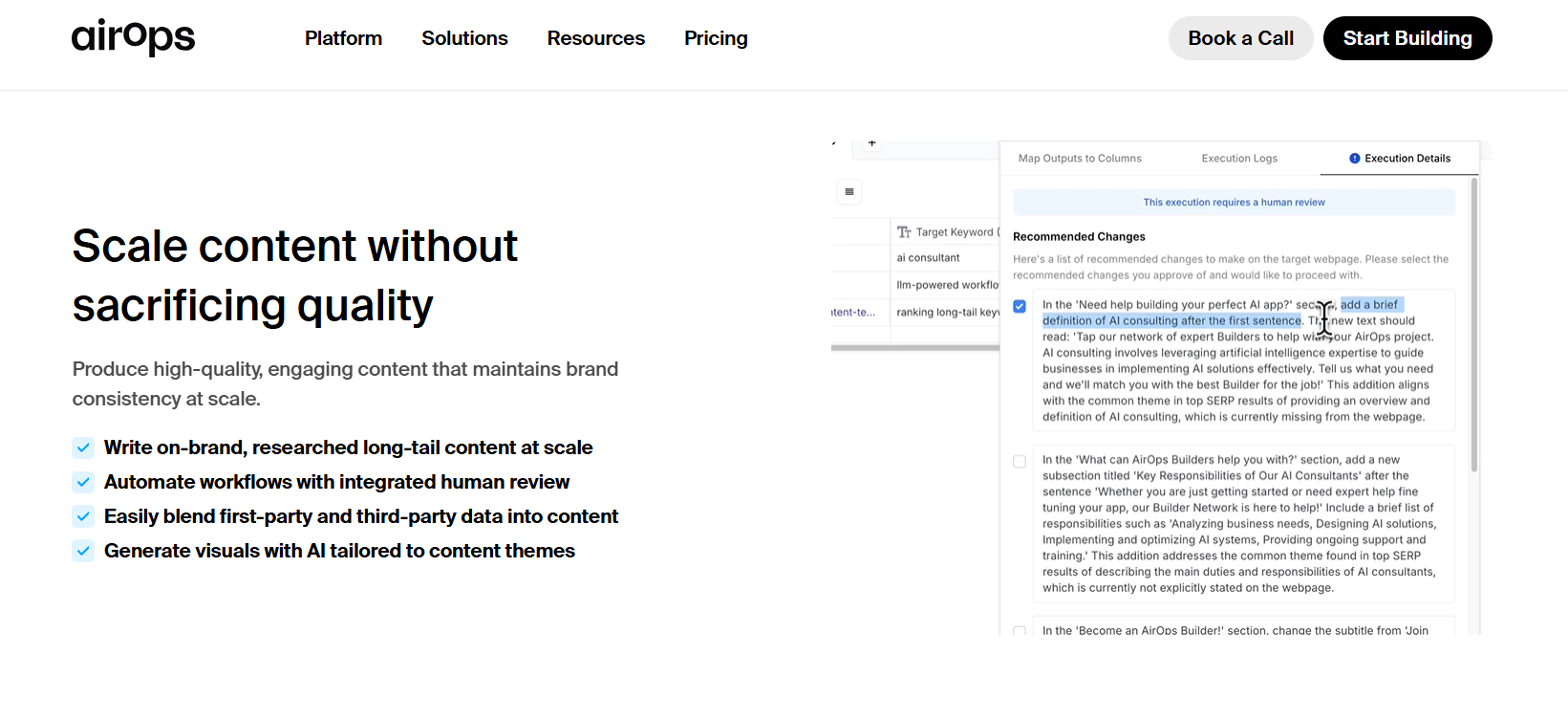Check the 'What can AirOps Builders' recommendation checkbox
The height and width of the screenshot is (720, 1568).
(x=1020, y=462)
